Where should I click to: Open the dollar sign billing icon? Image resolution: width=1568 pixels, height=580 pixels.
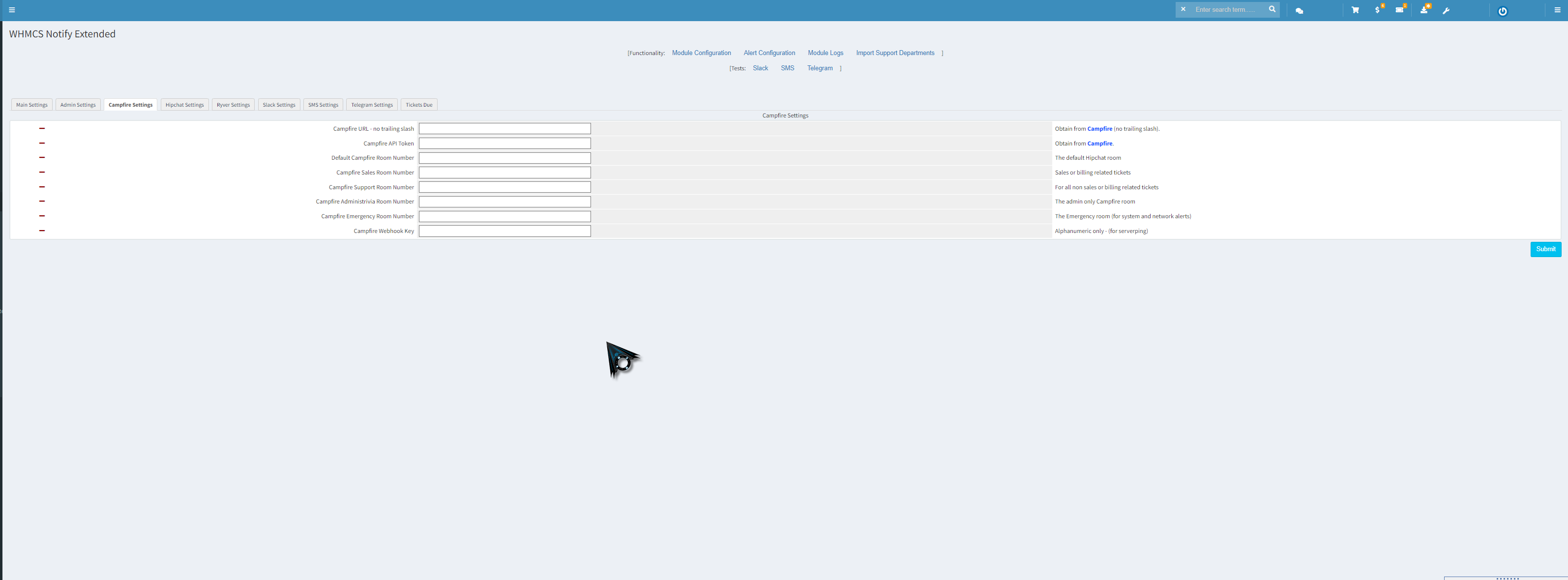coord(1378,9)
